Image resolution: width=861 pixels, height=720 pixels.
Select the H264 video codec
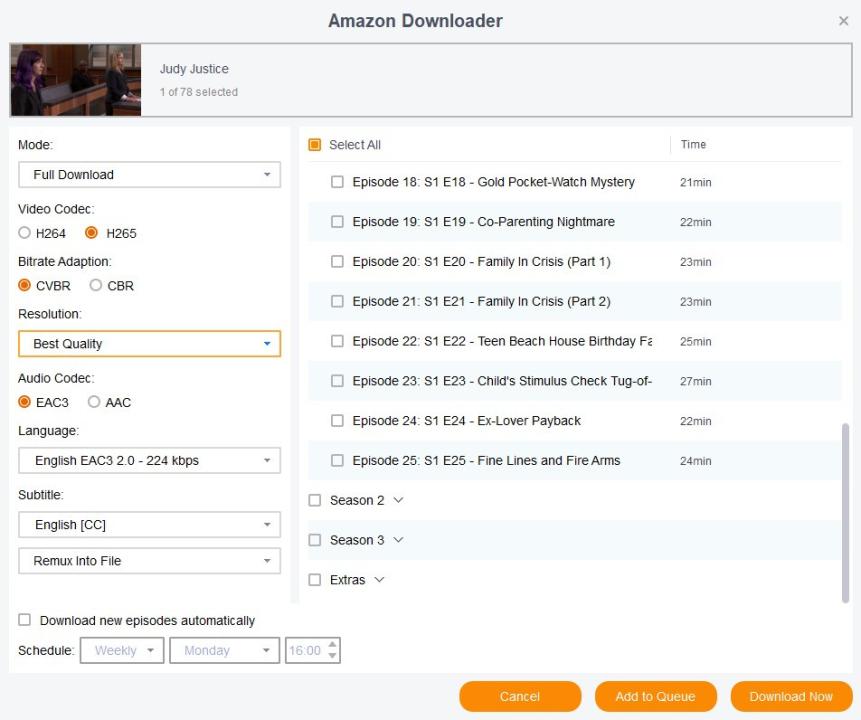[25, 234]
